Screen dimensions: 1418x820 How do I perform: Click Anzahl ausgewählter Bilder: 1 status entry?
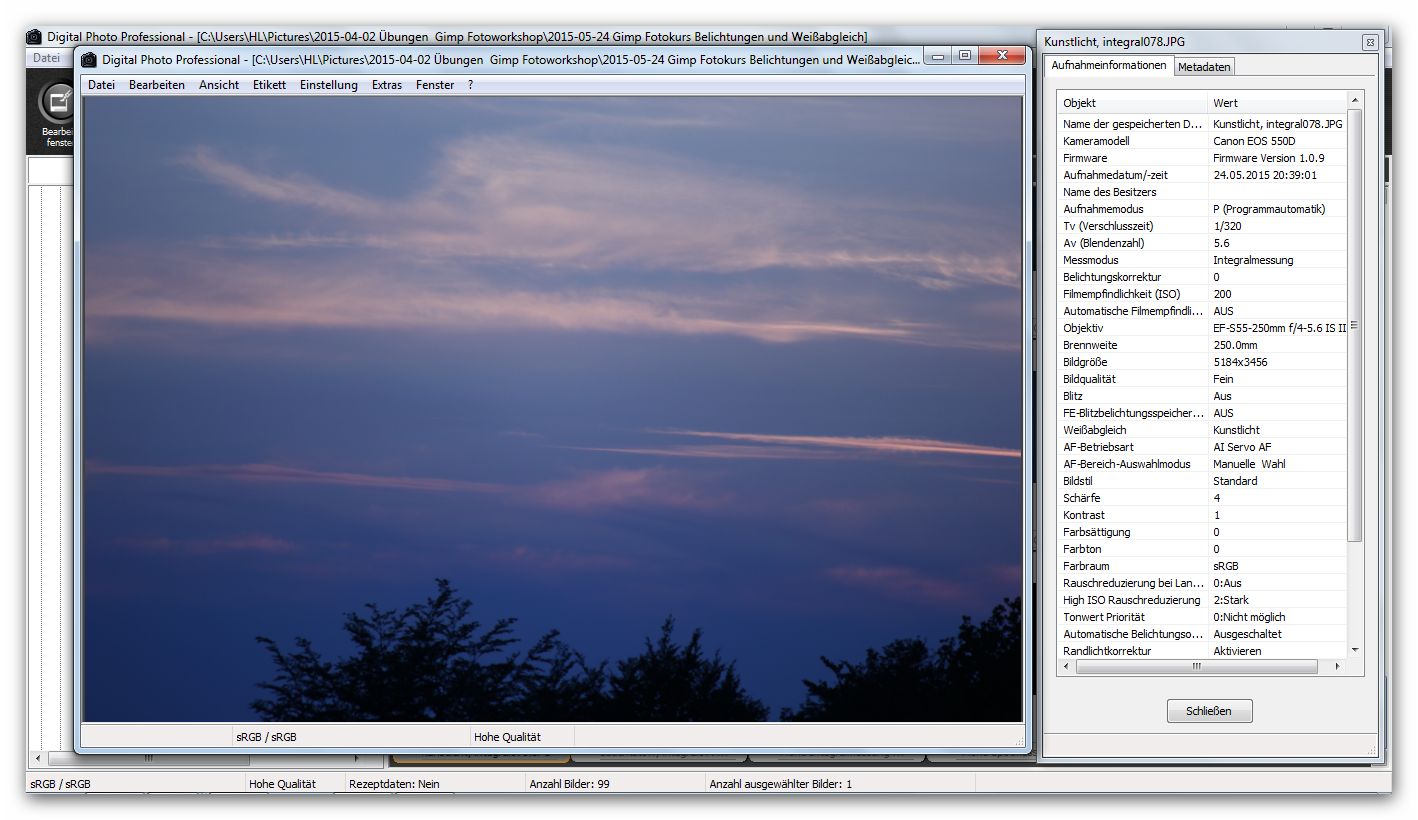pos(780,784)
